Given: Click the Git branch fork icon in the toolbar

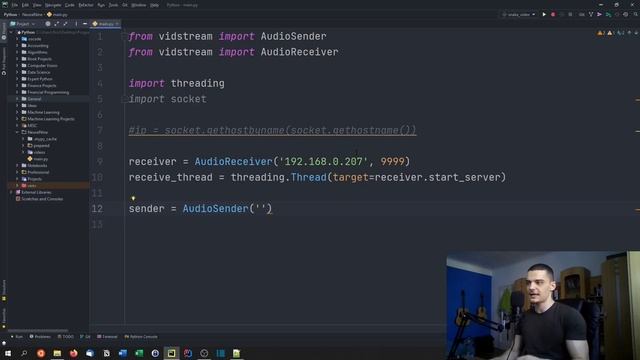Looking at the screenshot, I should pyautogui.click(x=591, y=14).
